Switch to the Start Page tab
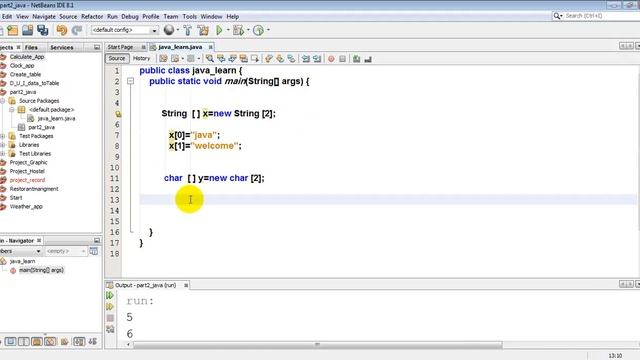Screen dimensions: 640x360 pos(120,47)
